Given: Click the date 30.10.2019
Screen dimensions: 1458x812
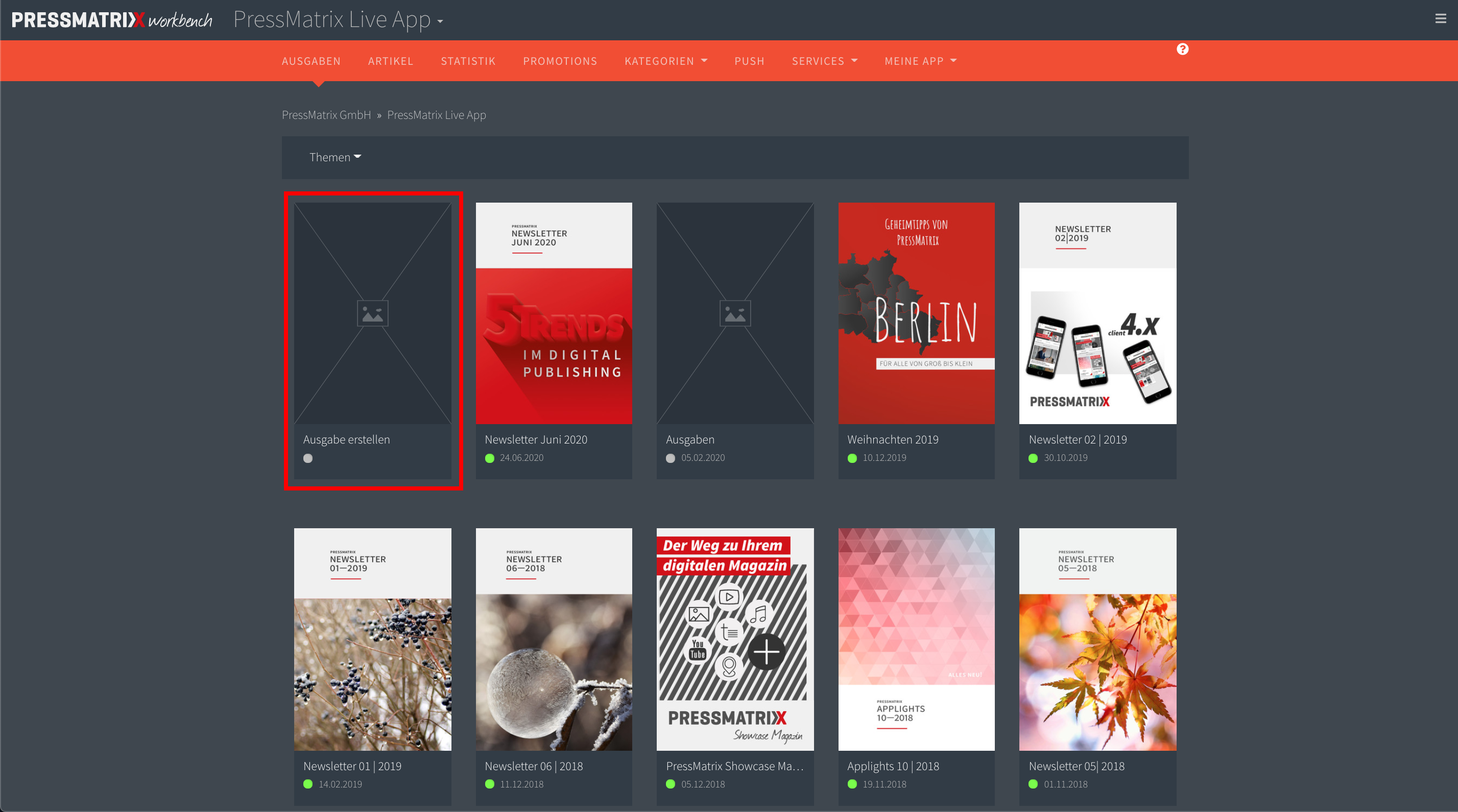Looking at the screenshot, I should point(1065,457).
